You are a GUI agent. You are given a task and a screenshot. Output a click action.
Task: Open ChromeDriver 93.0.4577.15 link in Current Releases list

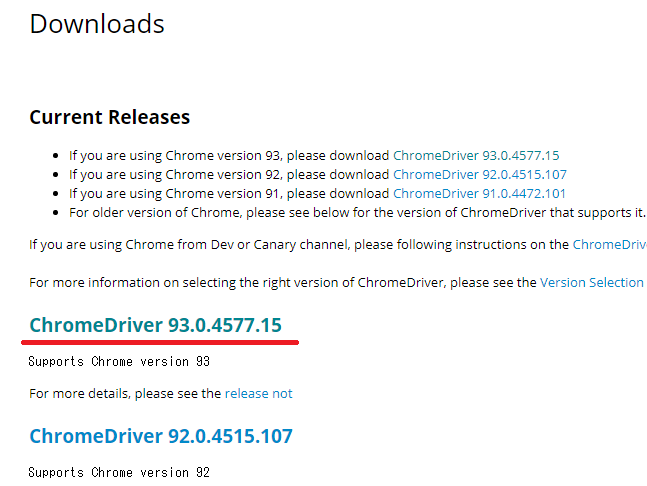pyautogui.click(x=476, y=156)
